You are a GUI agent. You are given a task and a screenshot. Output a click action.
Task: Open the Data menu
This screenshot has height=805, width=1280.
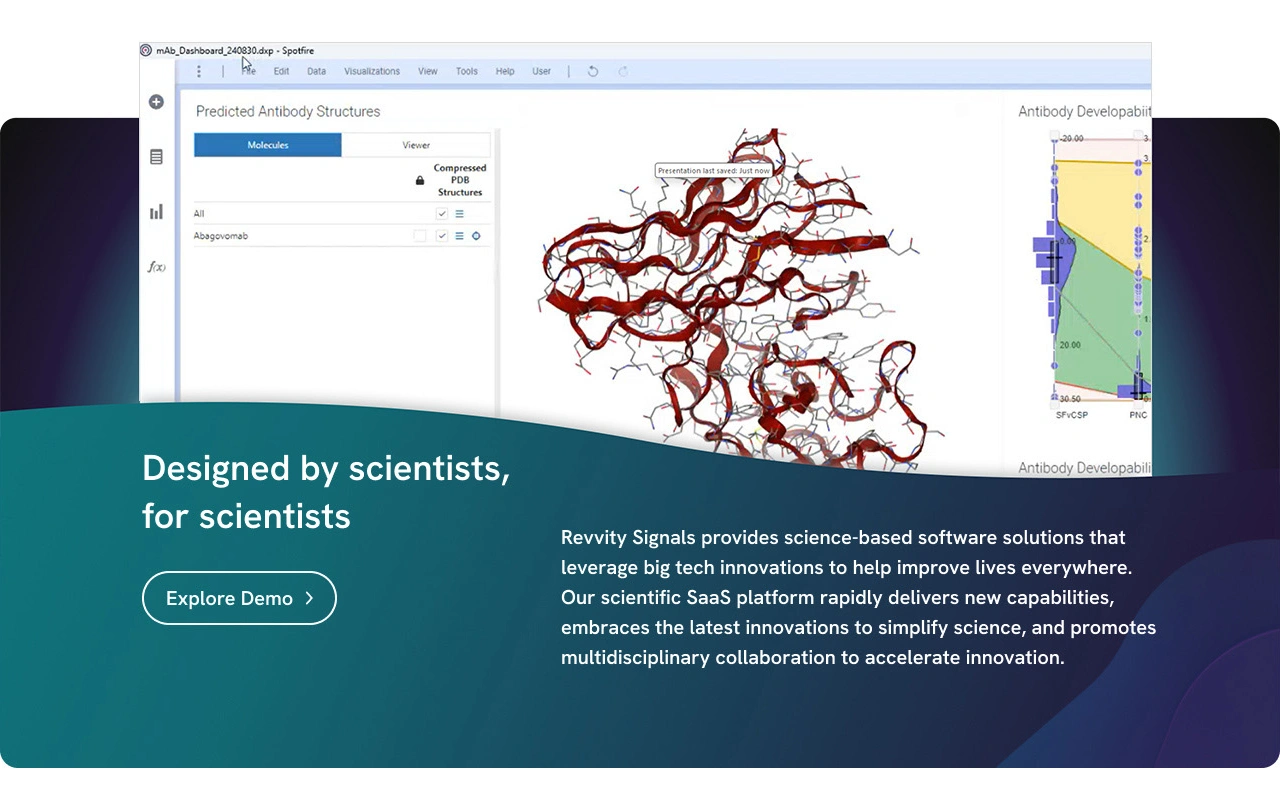(316, 71)
